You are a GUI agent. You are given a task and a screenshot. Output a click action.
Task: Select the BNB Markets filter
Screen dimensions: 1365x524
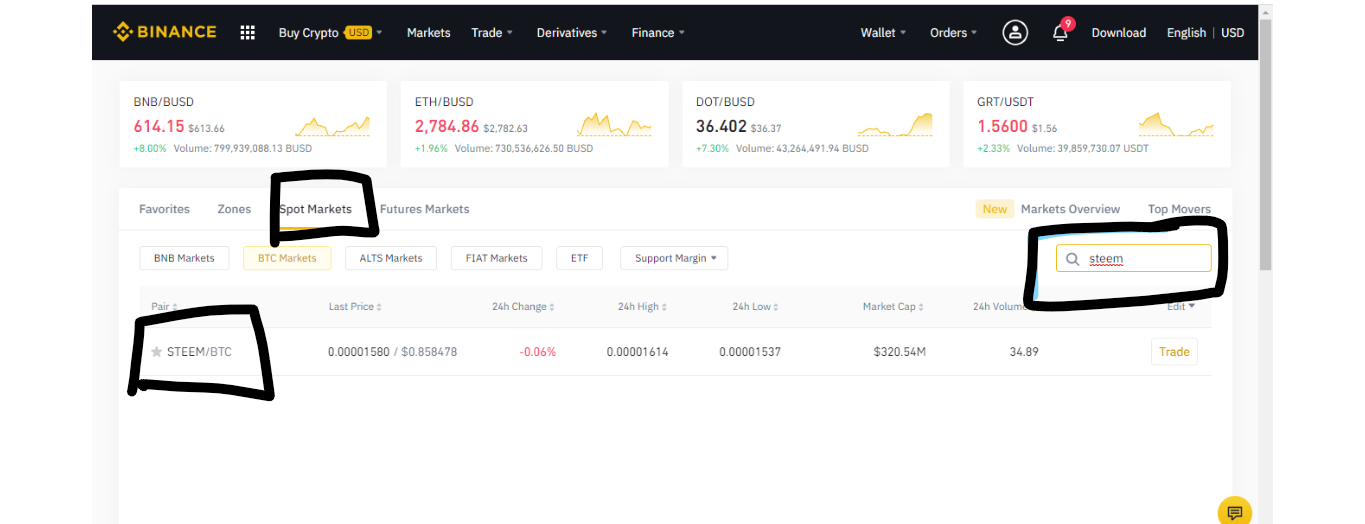pyautogui.click(x=184, y=258)
